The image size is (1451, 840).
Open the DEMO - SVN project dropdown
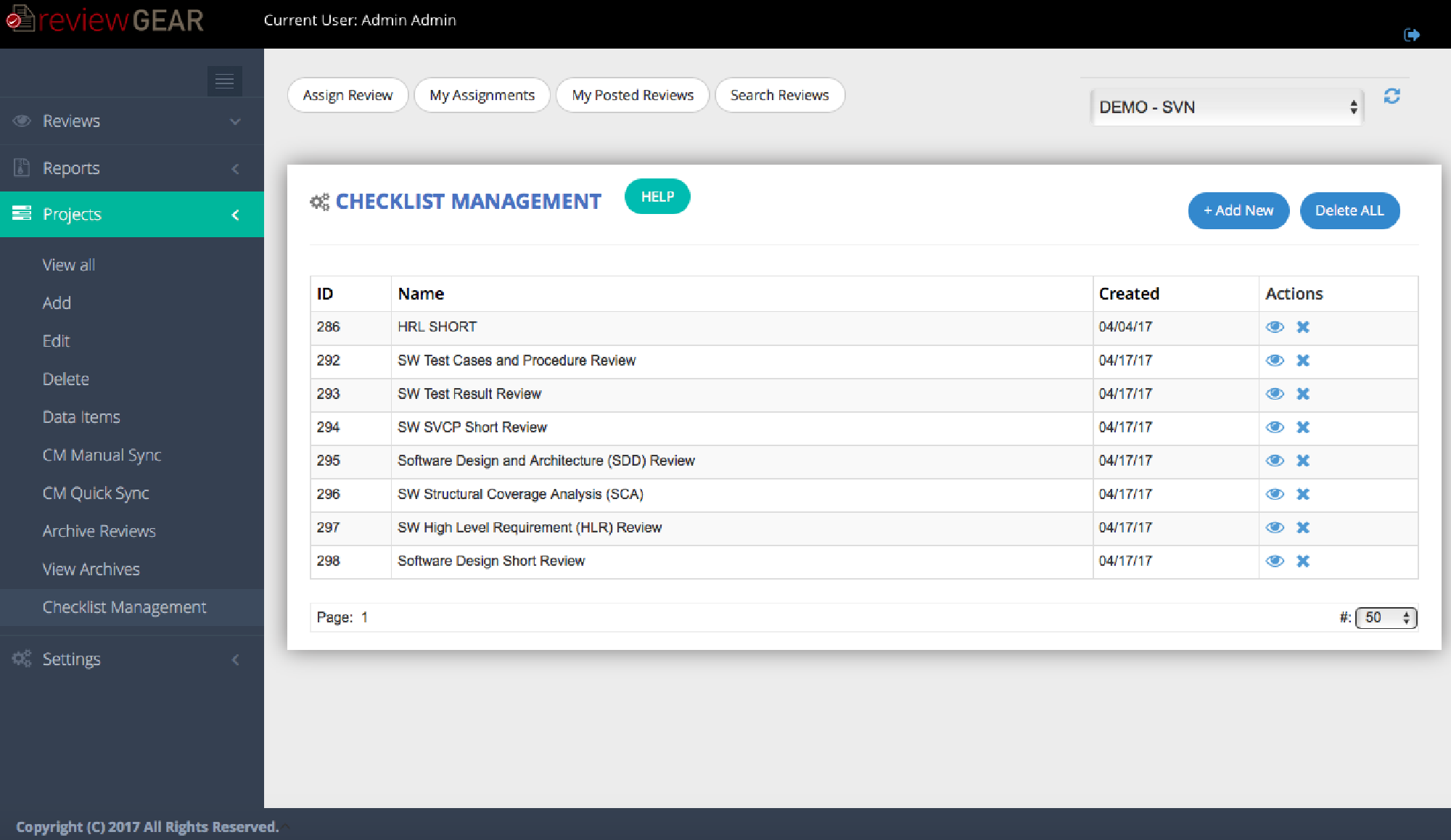pos(1227,107)
